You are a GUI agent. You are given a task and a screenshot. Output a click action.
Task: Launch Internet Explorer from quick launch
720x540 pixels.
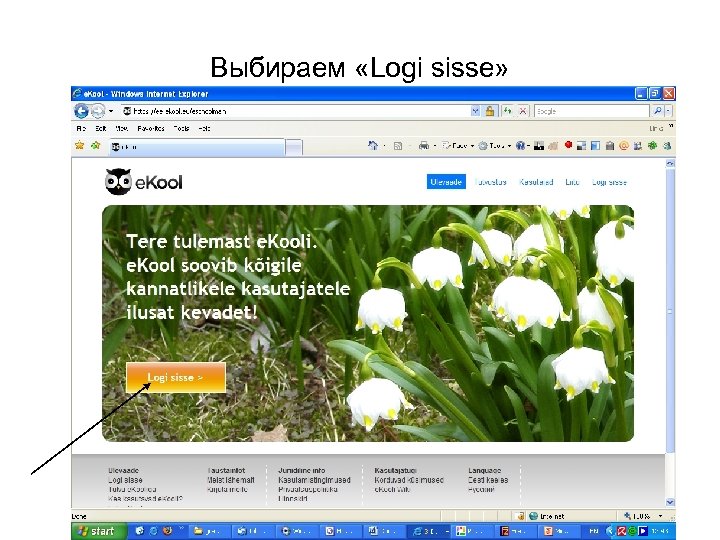pos(153,531)
